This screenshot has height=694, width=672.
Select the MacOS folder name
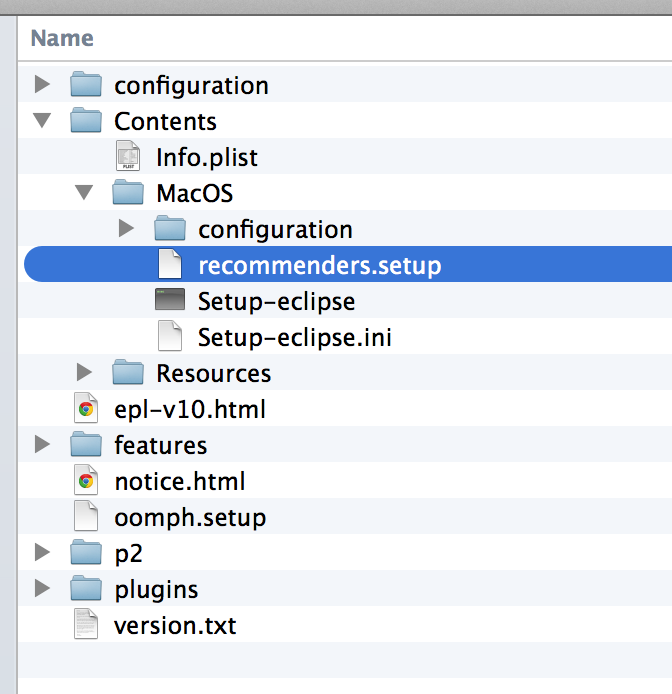tap(195, 193)
